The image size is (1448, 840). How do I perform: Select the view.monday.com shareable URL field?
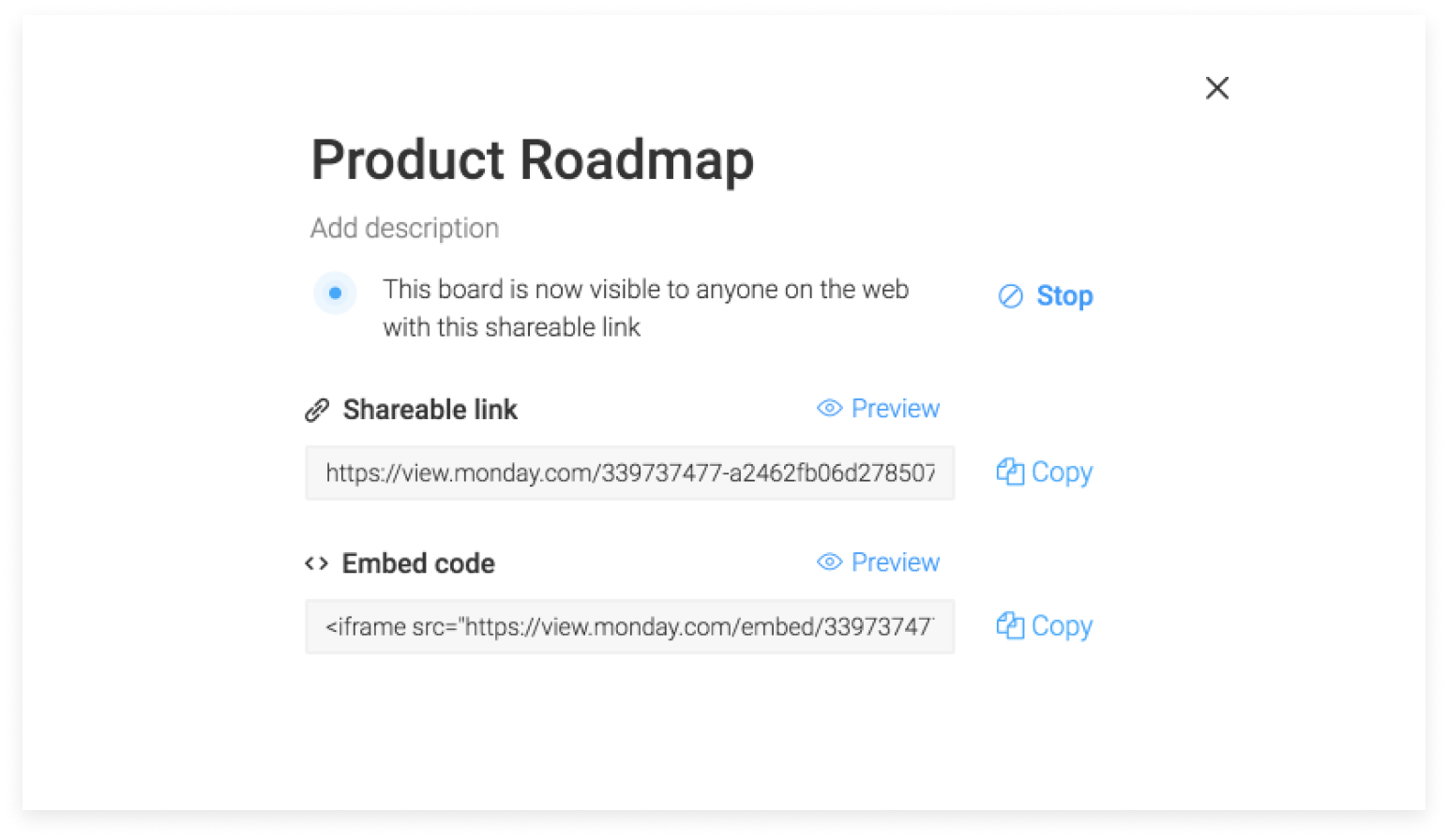pos(629,472)
